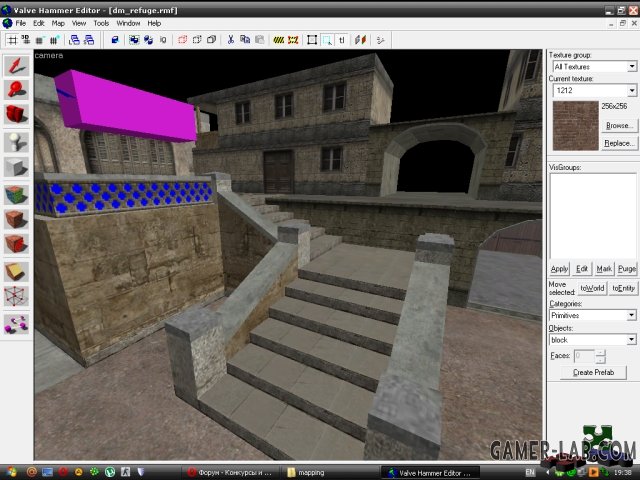
Task: Click the Replace texture button
Action: coord(619,143)
